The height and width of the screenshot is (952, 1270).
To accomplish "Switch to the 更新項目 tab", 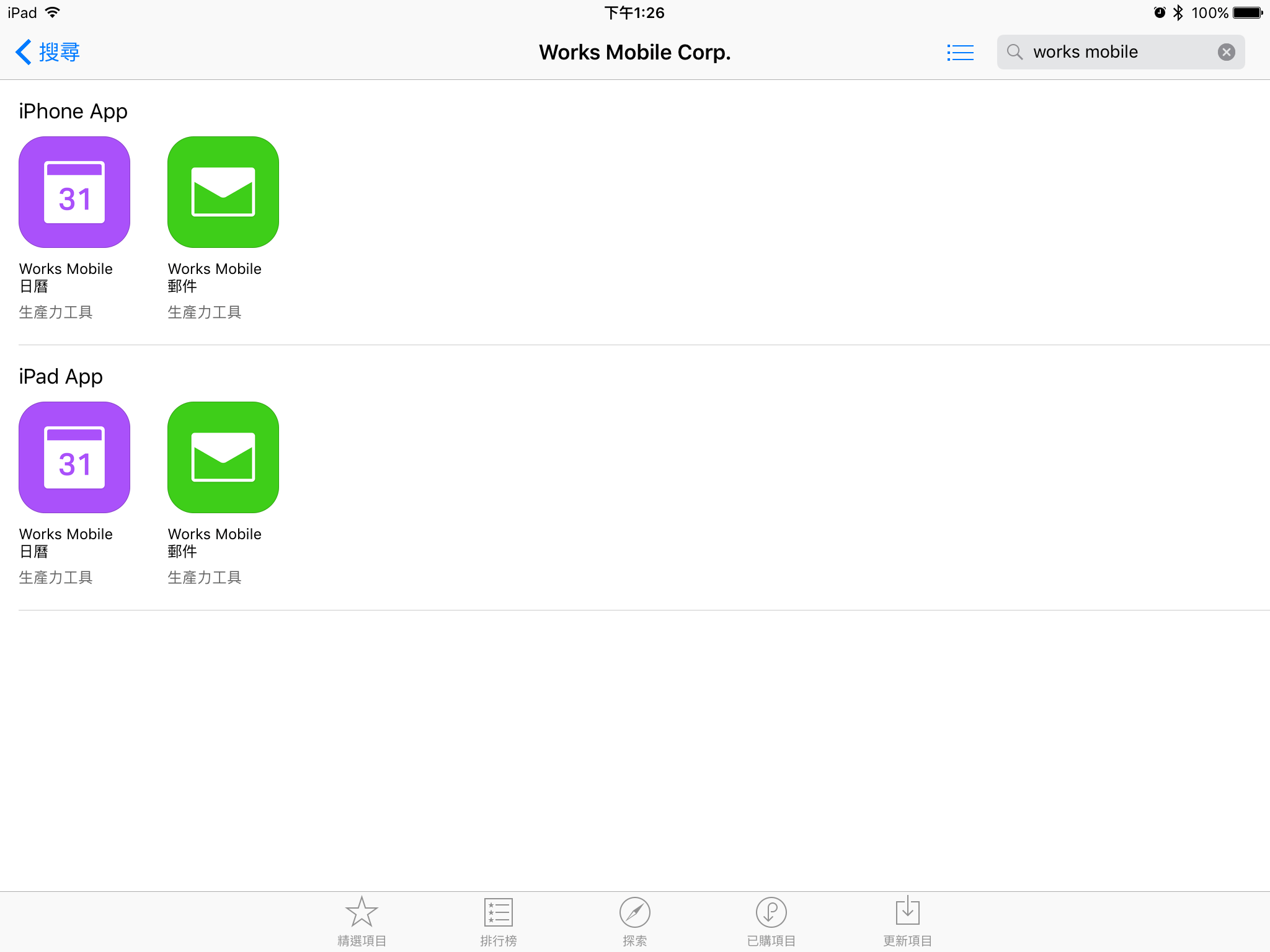I will click(907, 922).
